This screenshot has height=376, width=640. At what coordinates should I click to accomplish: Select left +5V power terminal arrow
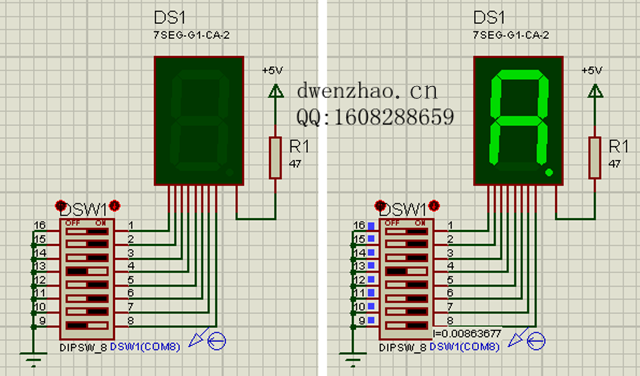tap(276, 91)
